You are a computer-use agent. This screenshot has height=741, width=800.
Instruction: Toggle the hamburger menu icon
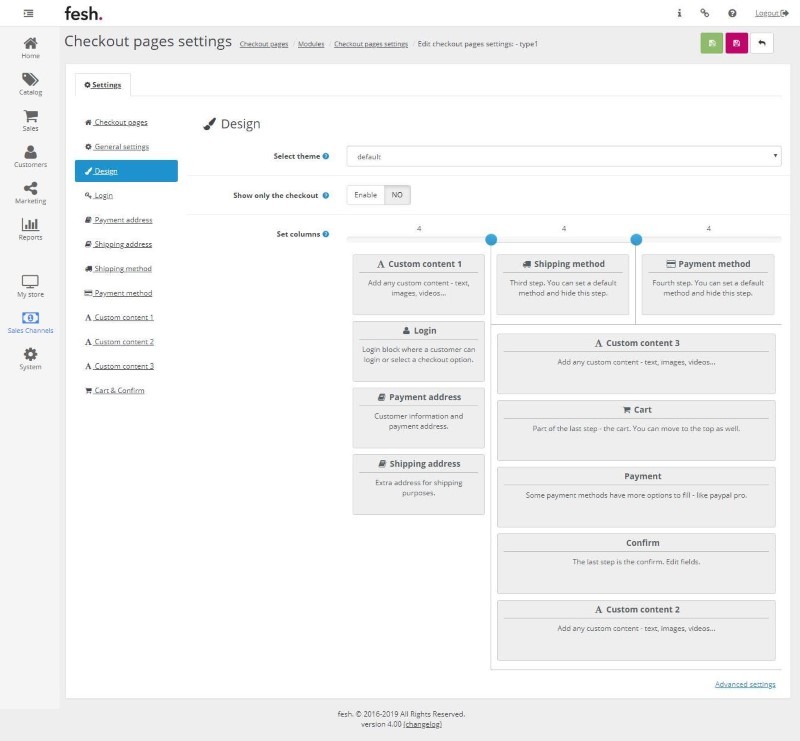pos(29,13)
